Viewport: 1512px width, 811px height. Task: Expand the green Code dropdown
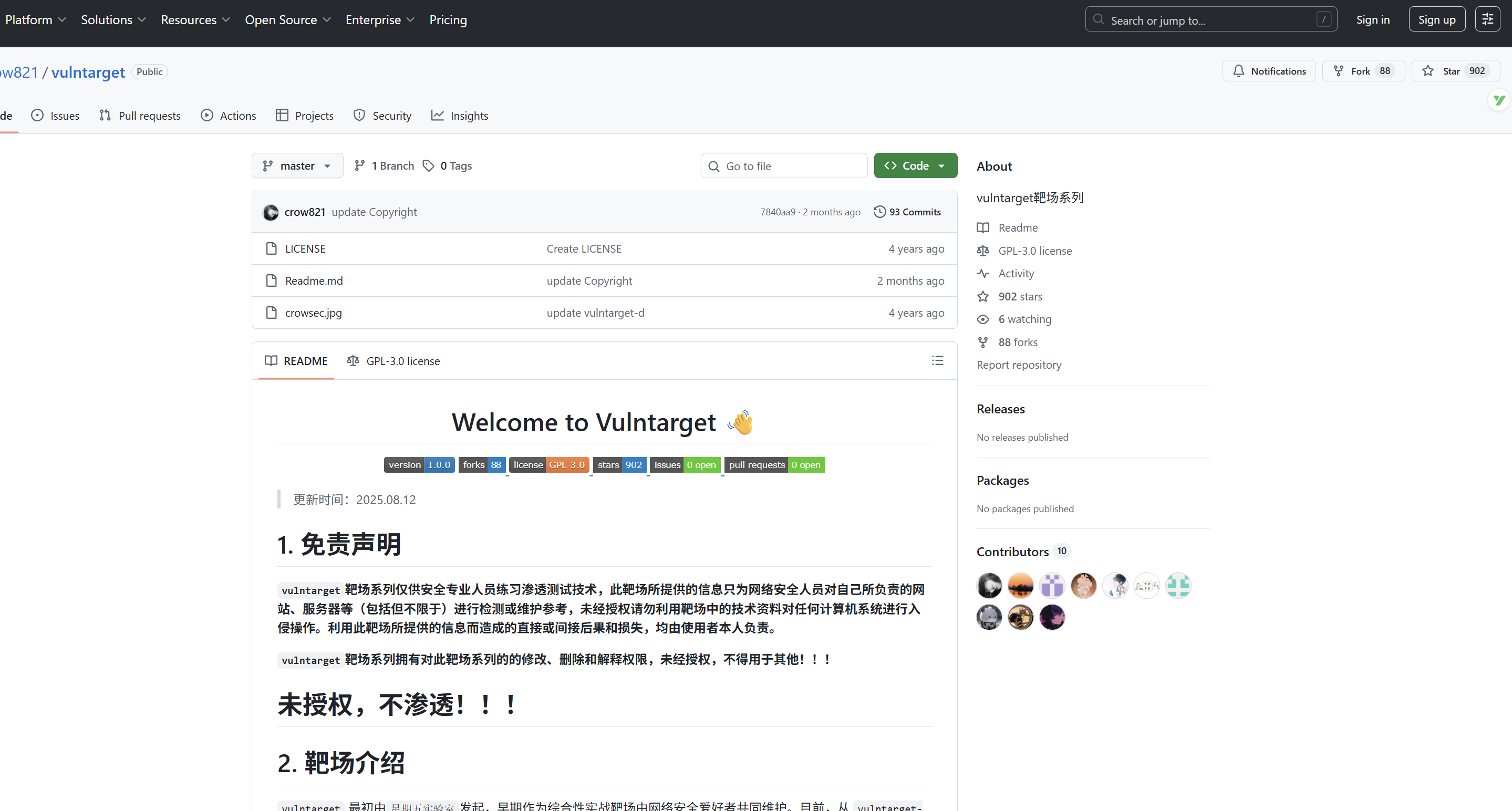[x=915, y=166]
